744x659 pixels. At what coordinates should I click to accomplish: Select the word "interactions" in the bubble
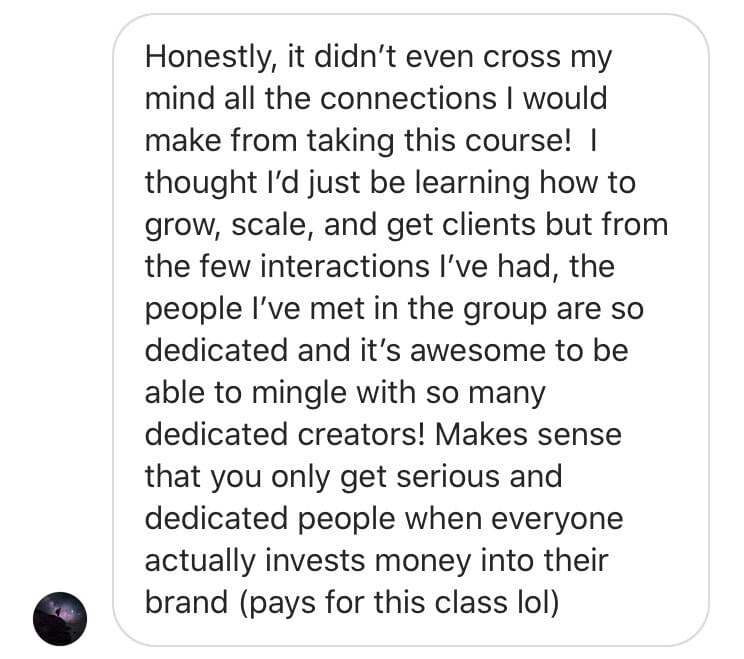345,267
